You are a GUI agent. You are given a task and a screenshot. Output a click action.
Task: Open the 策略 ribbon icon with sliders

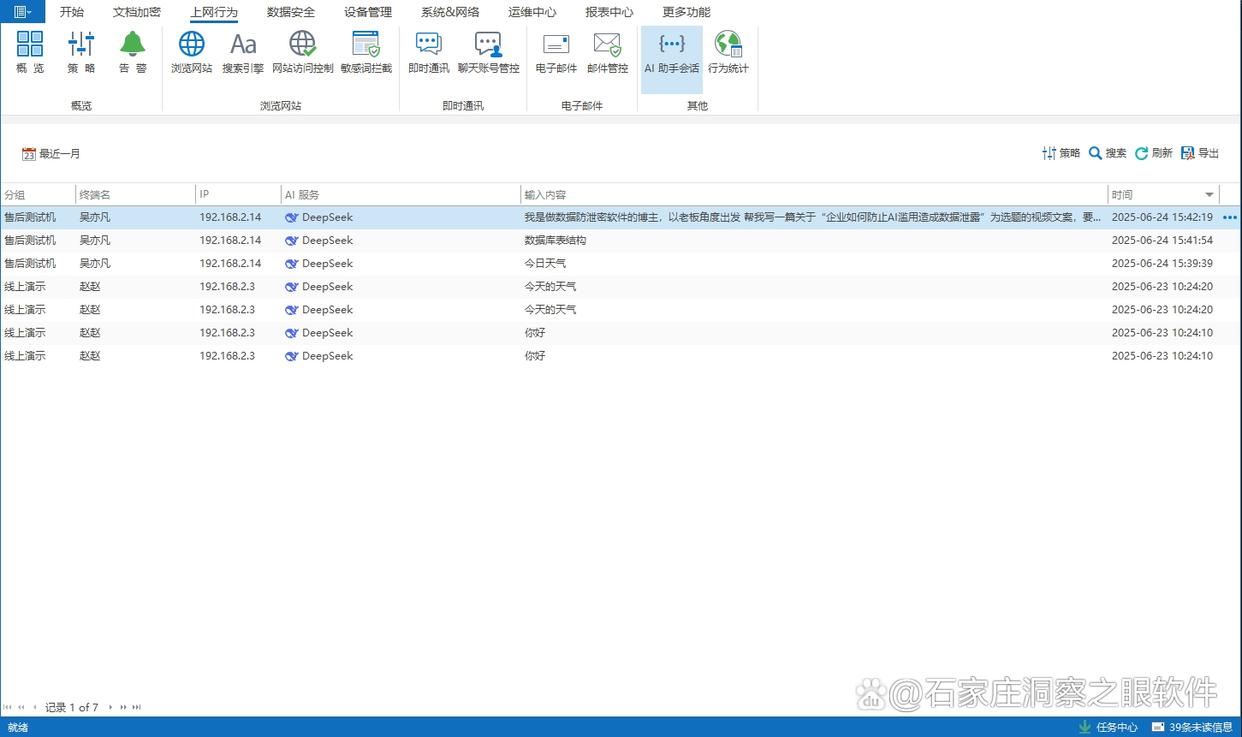(x=81, y=52)
